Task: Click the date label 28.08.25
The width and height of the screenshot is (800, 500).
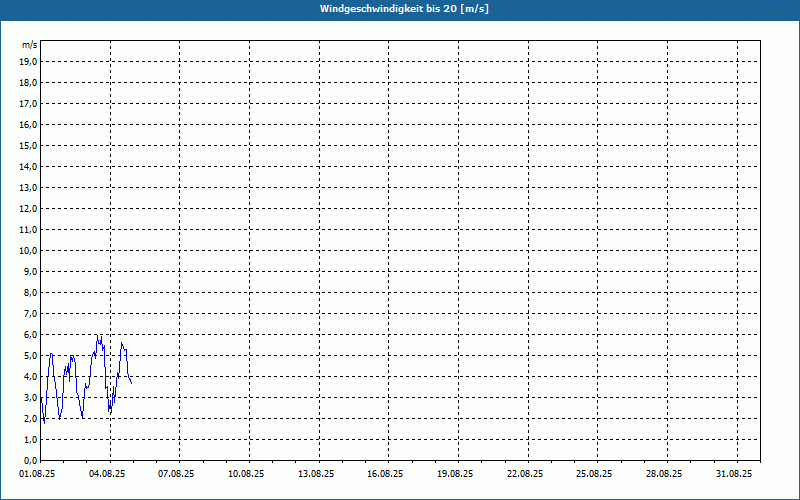Action: click(x=664, y=474)
